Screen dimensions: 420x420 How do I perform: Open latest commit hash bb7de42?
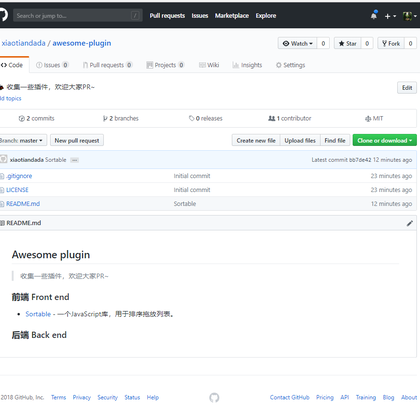click(x=360, y=160)
